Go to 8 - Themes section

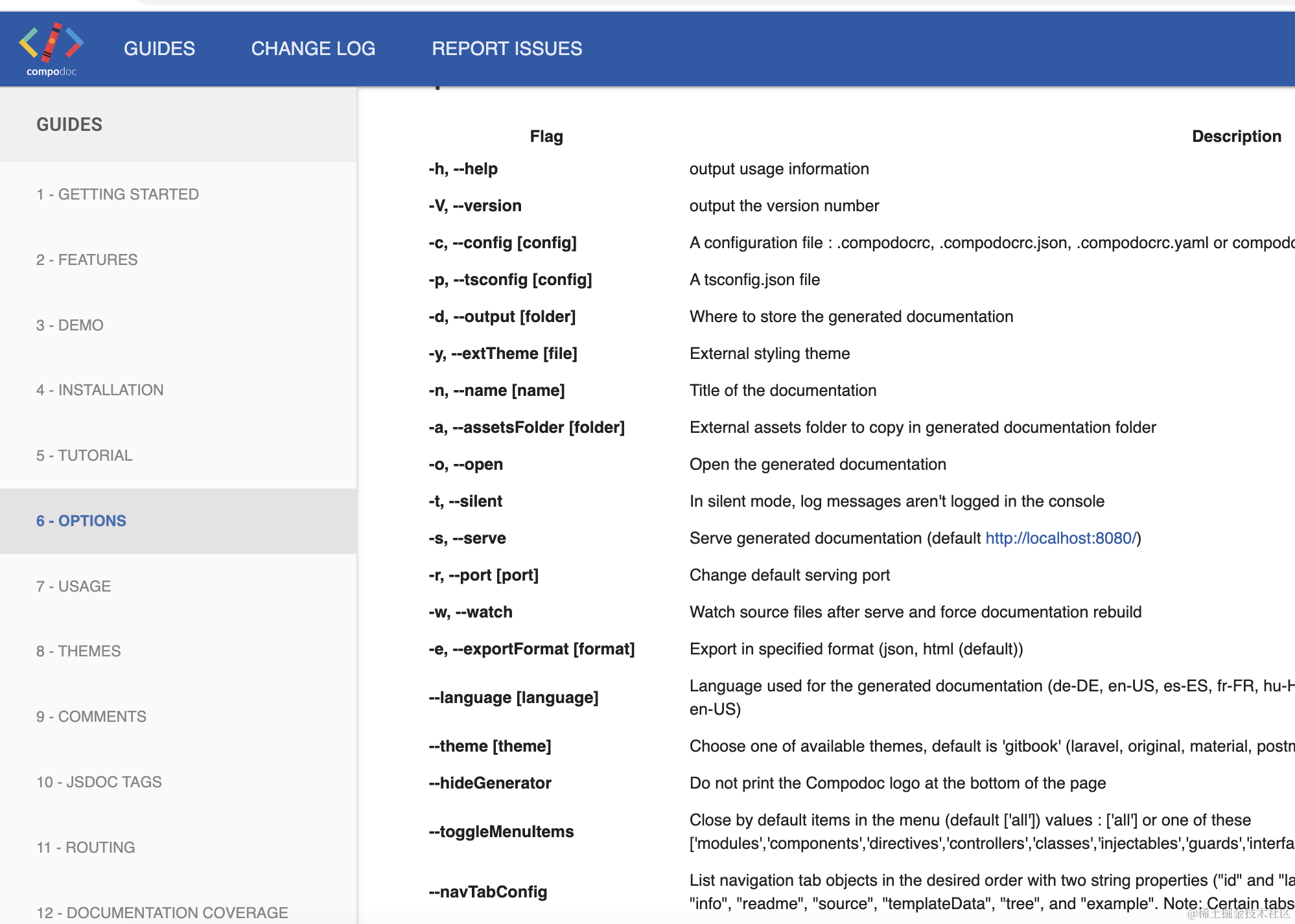point(78,651)
